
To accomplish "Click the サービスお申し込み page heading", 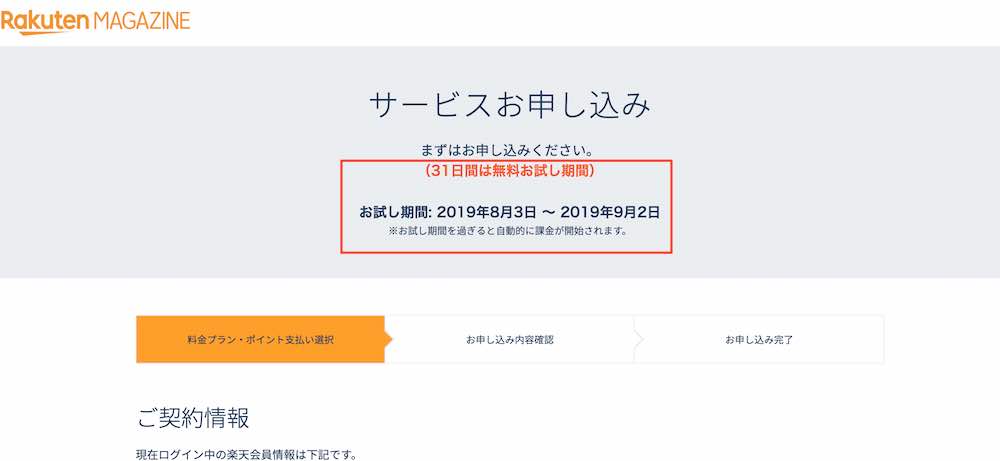I will point(510,105).
